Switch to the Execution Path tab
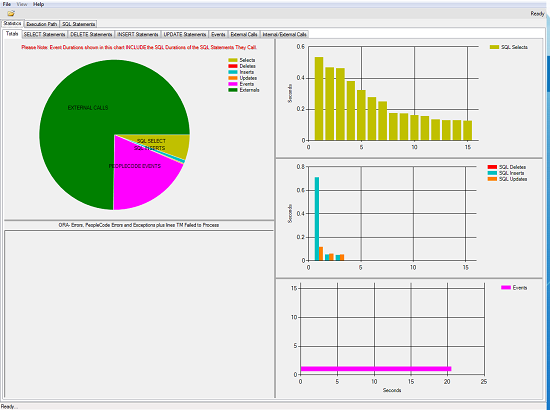 pos(42,24)
